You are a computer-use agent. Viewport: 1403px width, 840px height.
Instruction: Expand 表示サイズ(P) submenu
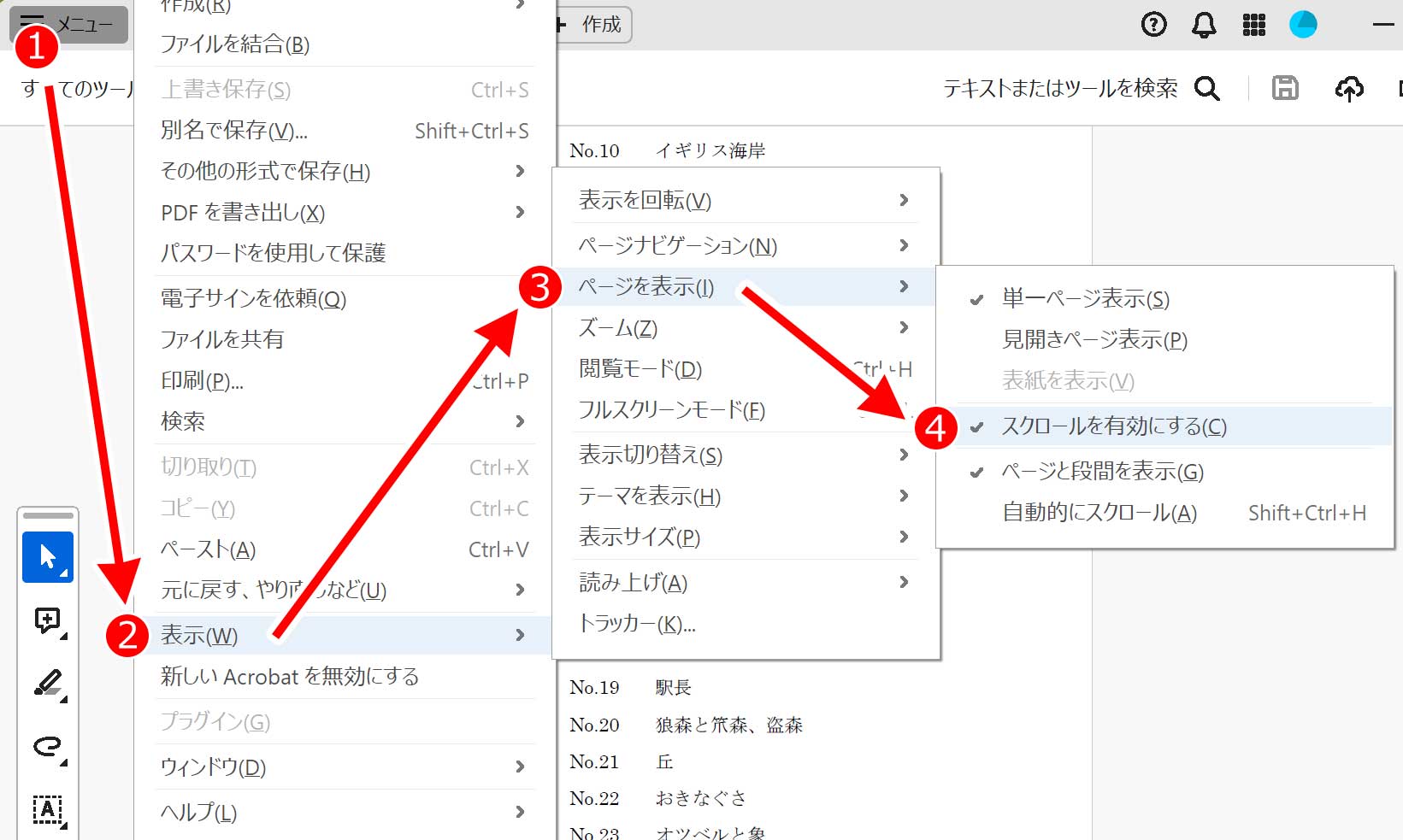746,537
